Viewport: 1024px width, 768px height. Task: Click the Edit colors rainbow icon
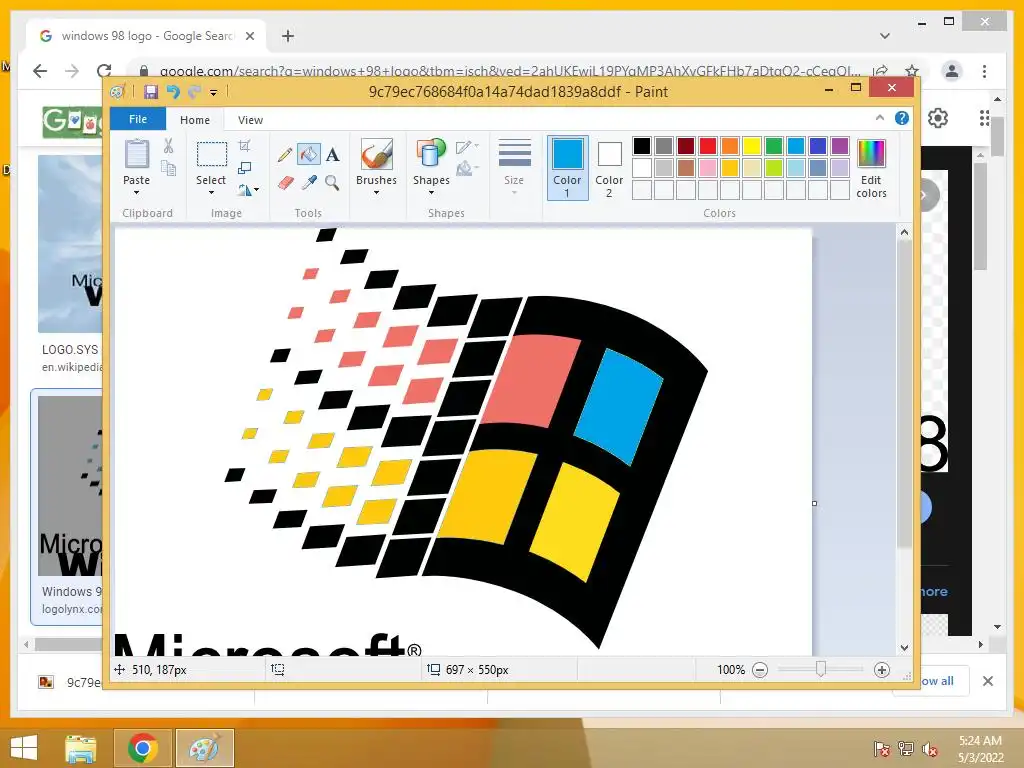(x=871, y=155)
